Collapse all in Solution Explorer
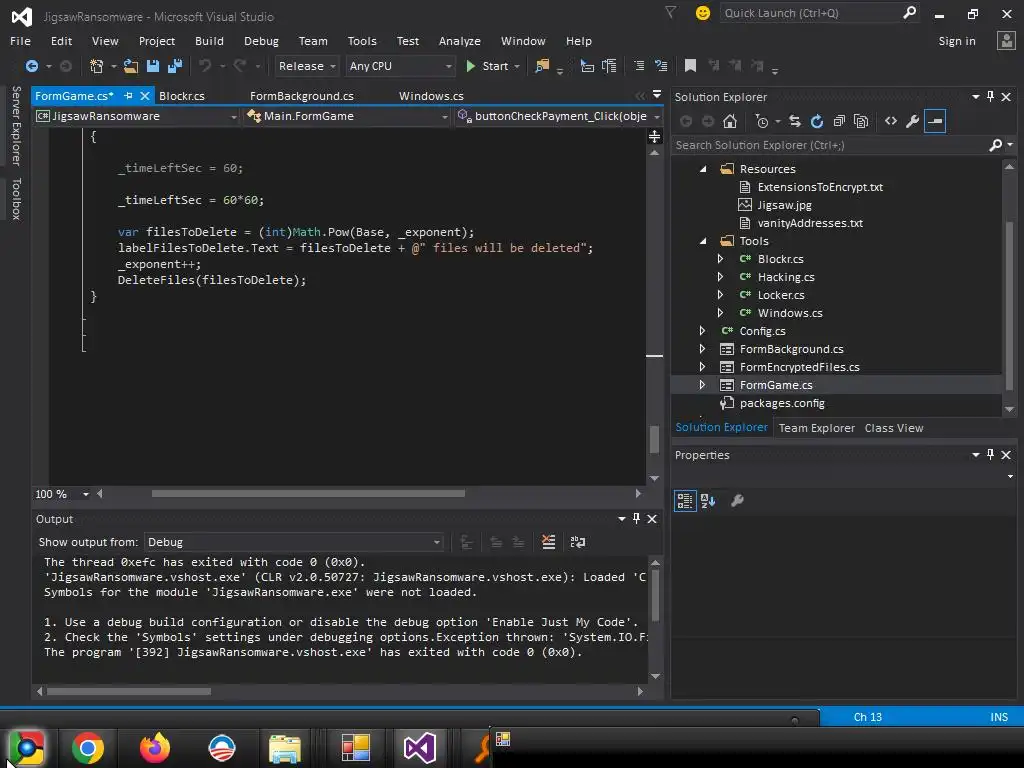1024x768 pixels. click(839, 121)
